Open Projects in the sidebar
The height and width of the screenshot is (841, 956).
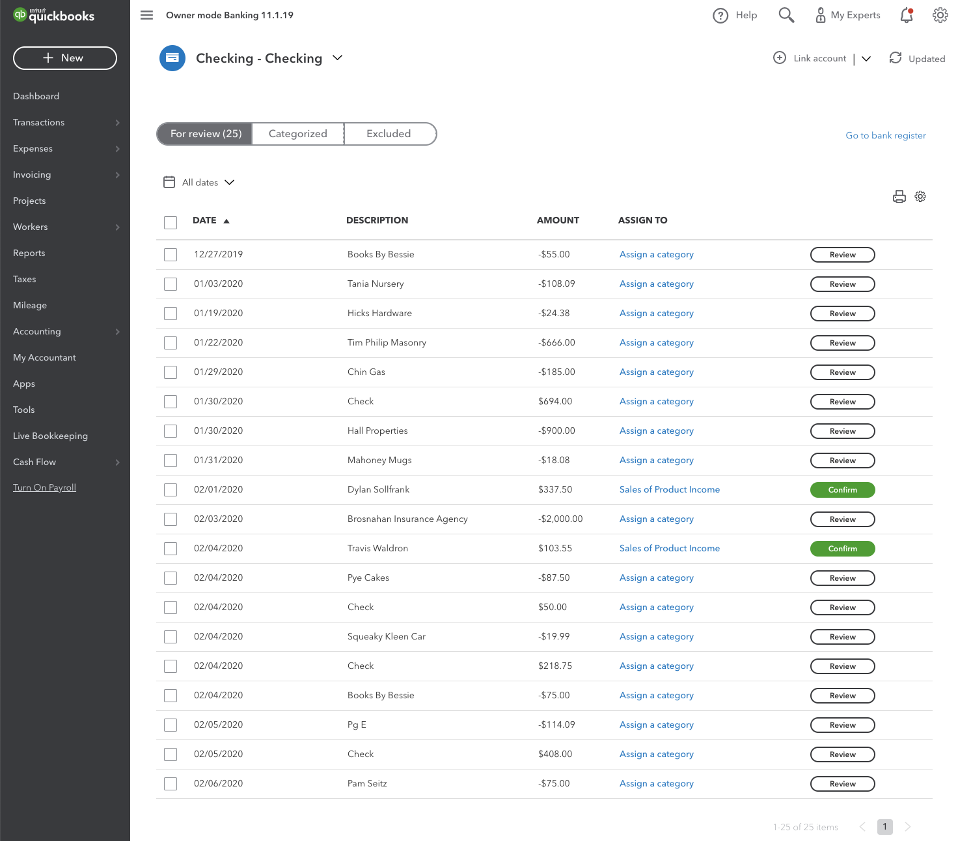click(29, 201)
